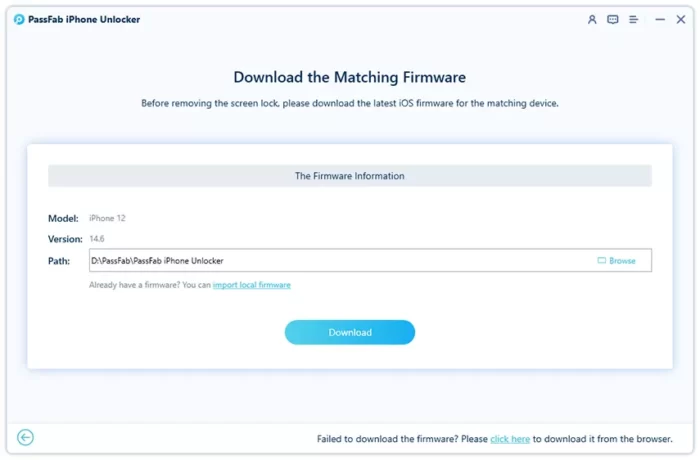Screen dimensions: 700x460
Task: Click the PassFab logo icon
Action: click(19, 19)
